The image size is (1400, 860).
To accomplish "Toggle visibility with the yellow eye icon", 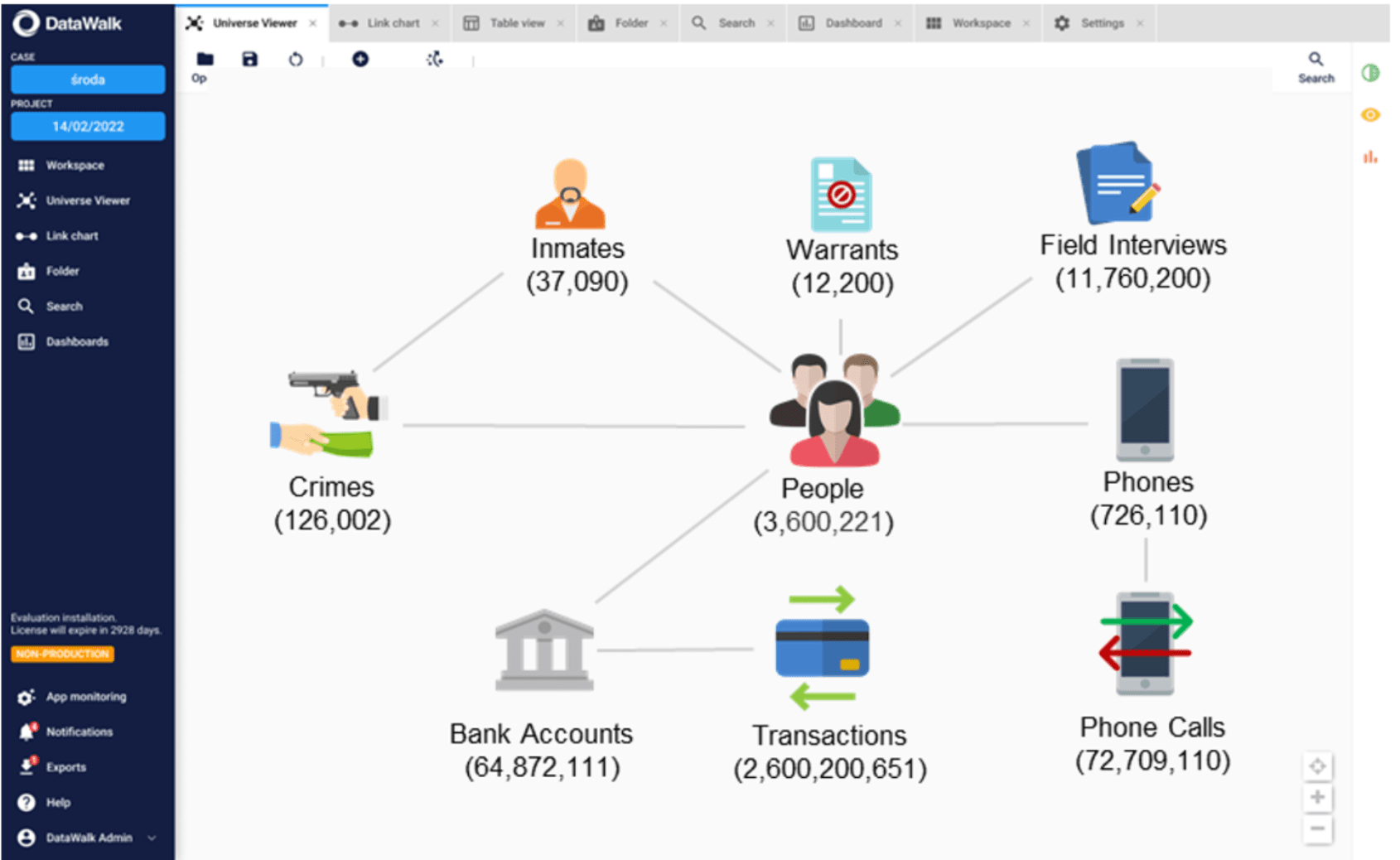I will pyautogui.click(x=1371, y=115).
